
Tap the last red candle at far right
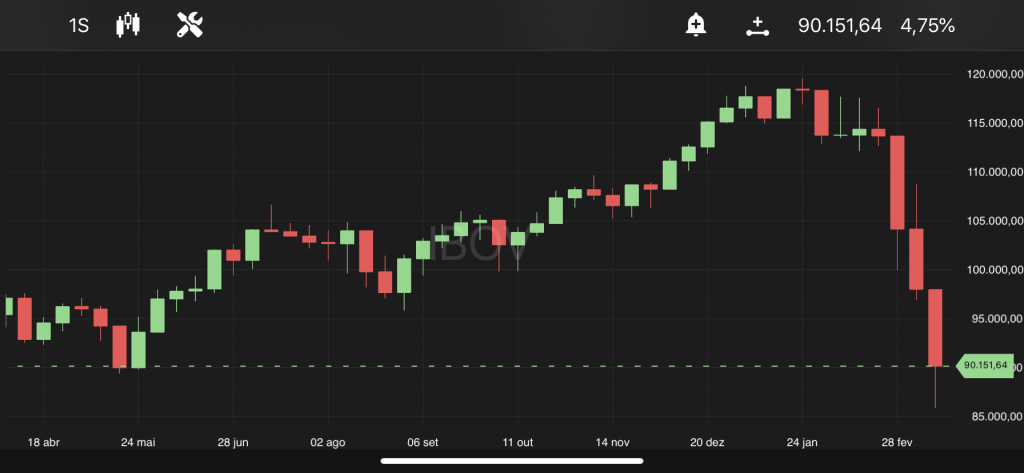tap(935, 327)
